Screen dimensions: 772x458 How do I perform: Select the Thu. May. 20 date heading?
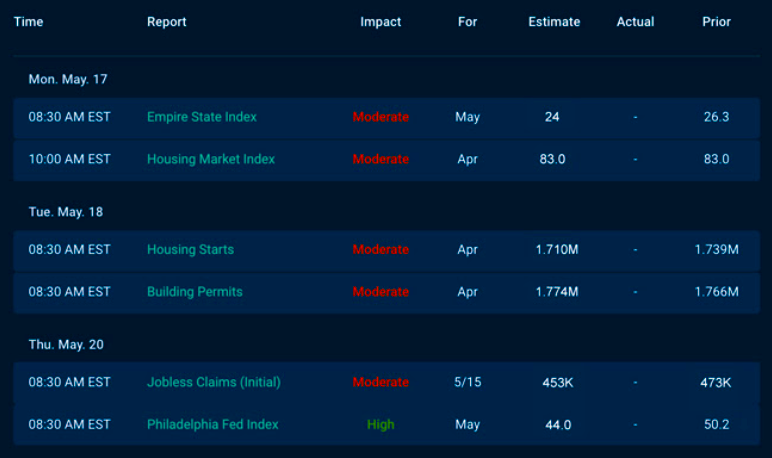click(66, 344)
